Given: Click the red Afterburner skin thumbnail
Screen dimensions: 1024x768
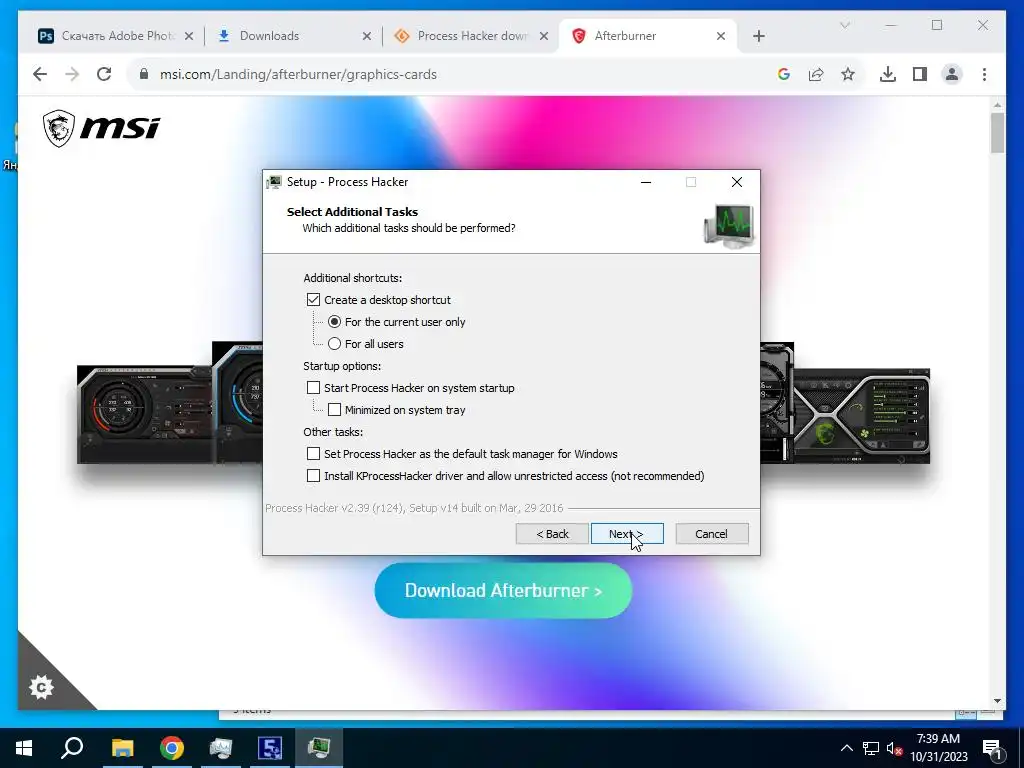Looking at the screenshot, I should pos(144,415).
